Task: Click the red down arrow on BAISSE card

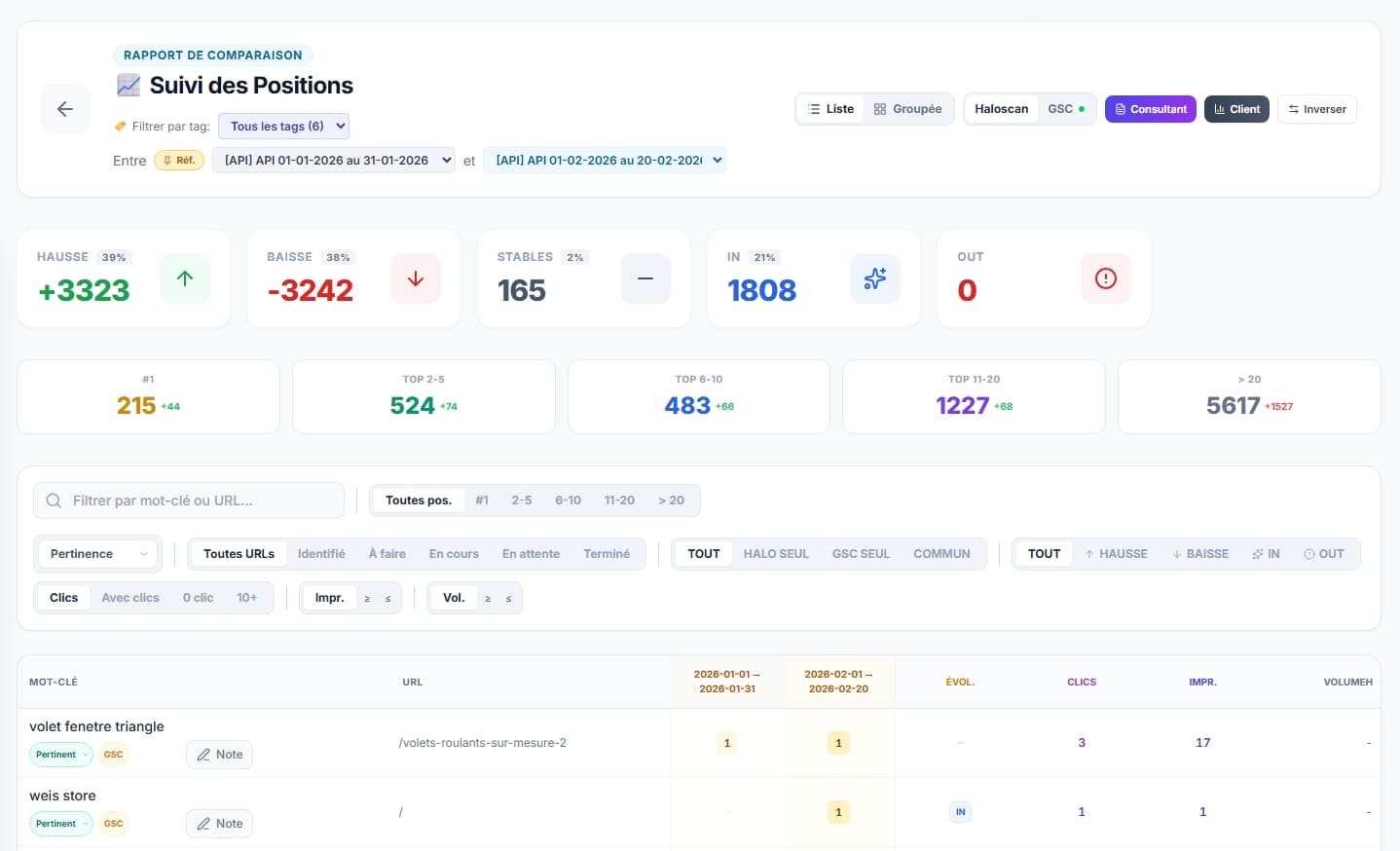Action: pyautogui.click(x=415, y=278)
